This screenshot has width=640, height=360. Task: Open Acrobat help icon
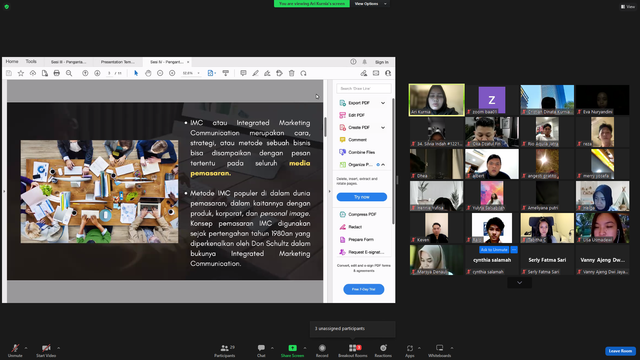point(353,62)
